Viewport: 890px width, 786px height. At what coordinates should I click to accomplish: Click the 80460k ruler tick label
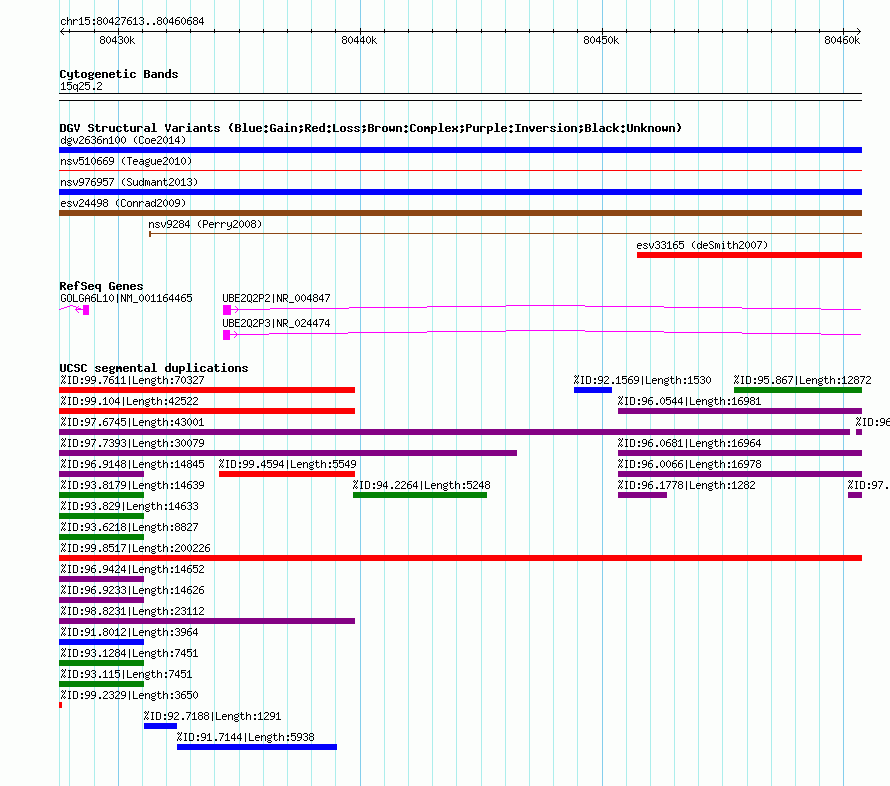coord(842,40)
